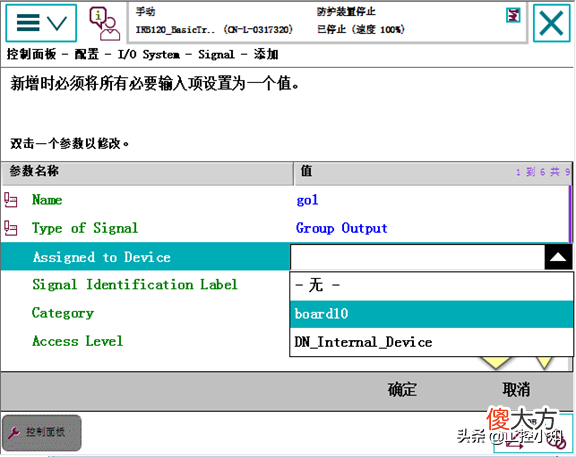The height and width of the screenshot is (457, 576).
Task: Choose board10 from the device list
Action: click(x=432, y=314)
